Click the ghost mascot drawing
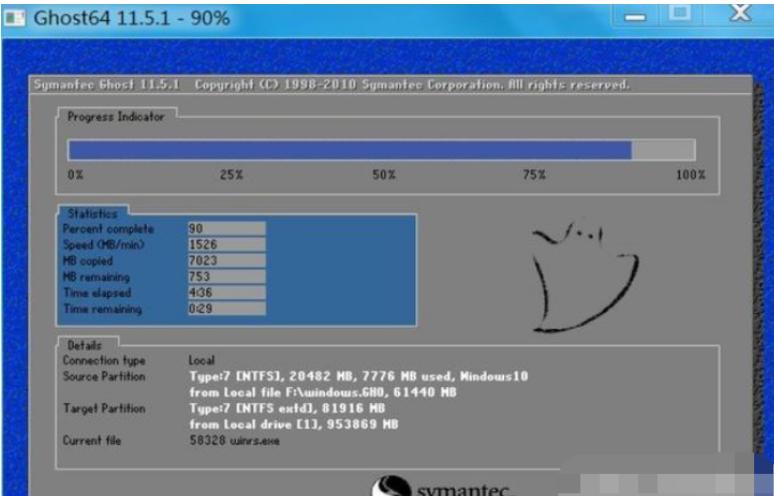 tap(585, 277)
